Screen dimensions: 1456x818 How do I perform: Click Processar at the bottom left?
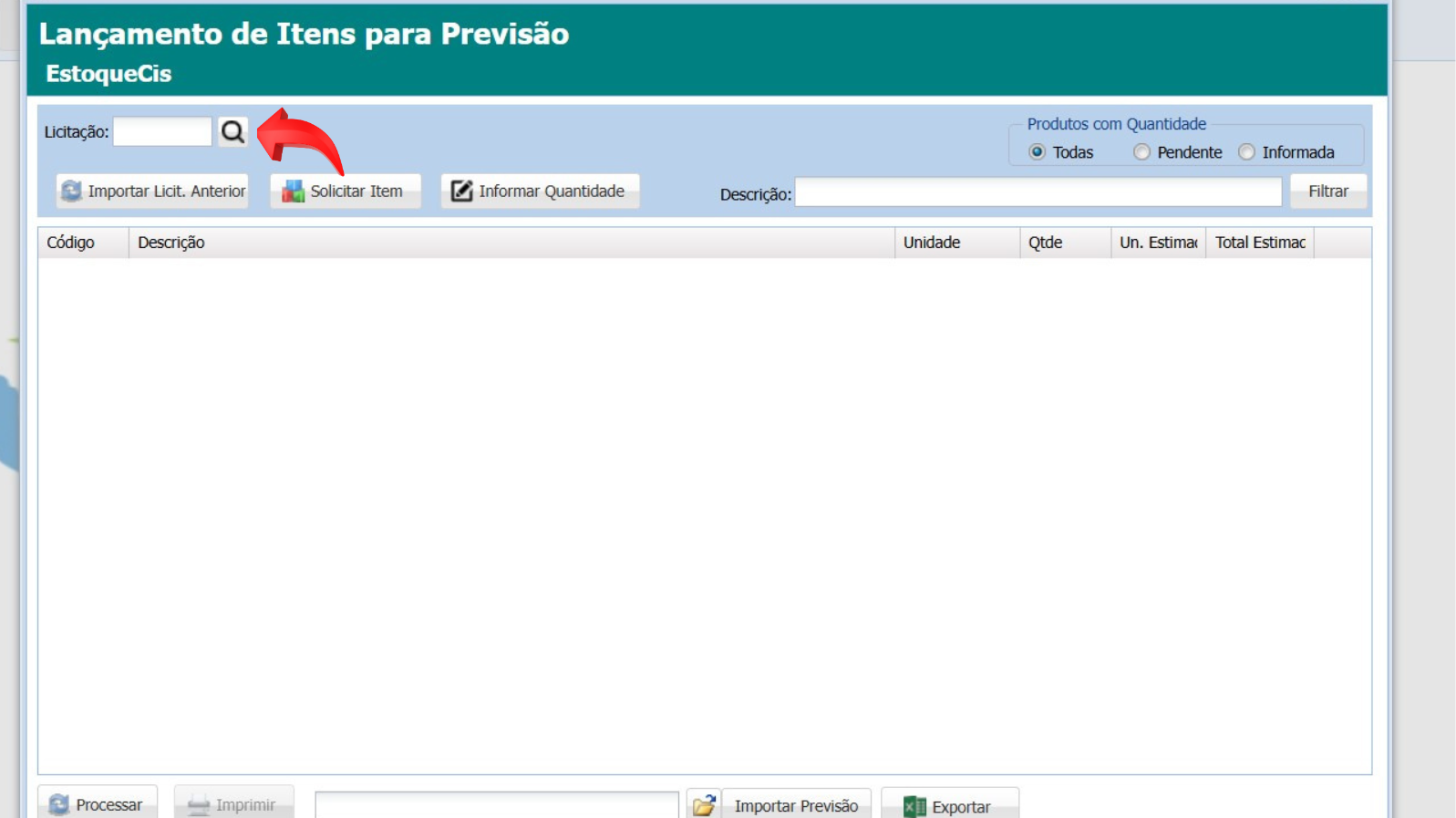point(98,804)
